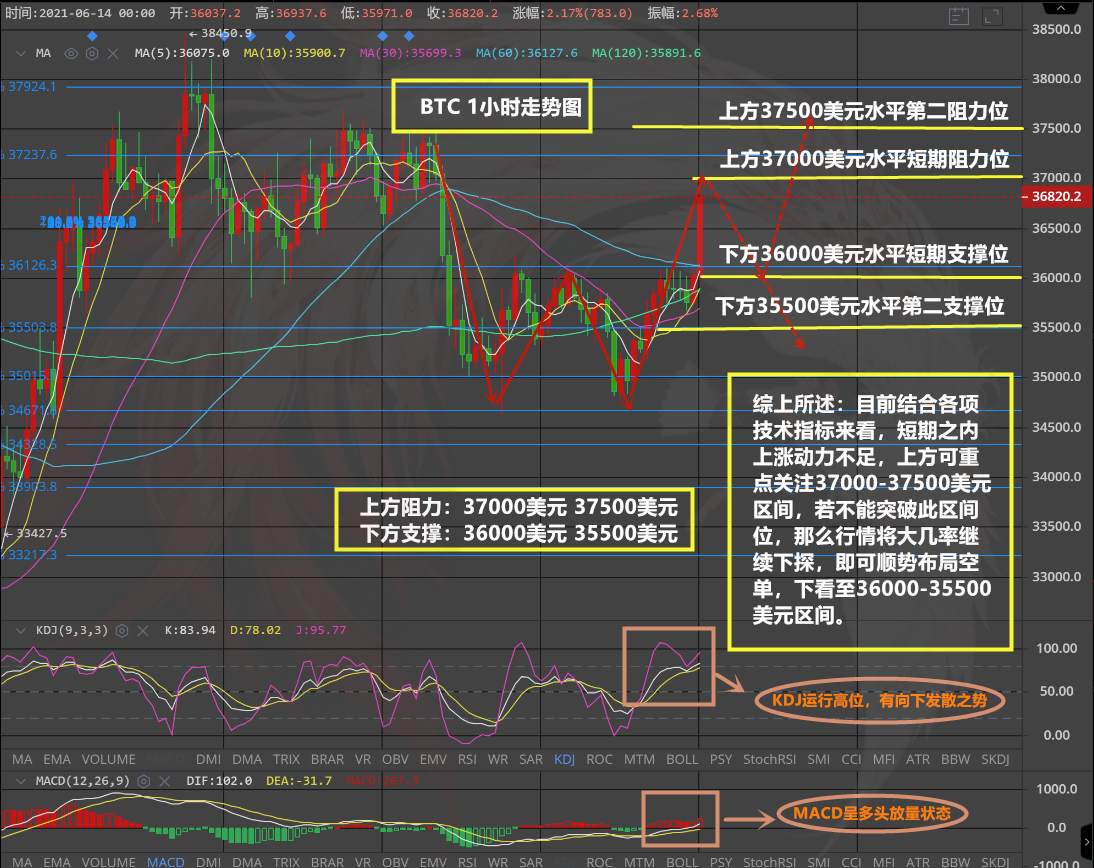The width and height of the screenshot is (1094, 868).
Task: Click the DEA:-31.7 MACD legend value
Action: 299,781
